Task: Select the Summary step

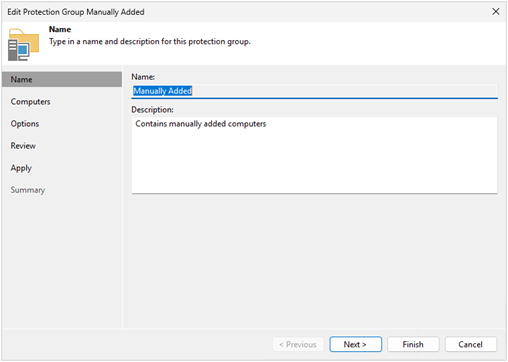Action: [x=28, y=190]
